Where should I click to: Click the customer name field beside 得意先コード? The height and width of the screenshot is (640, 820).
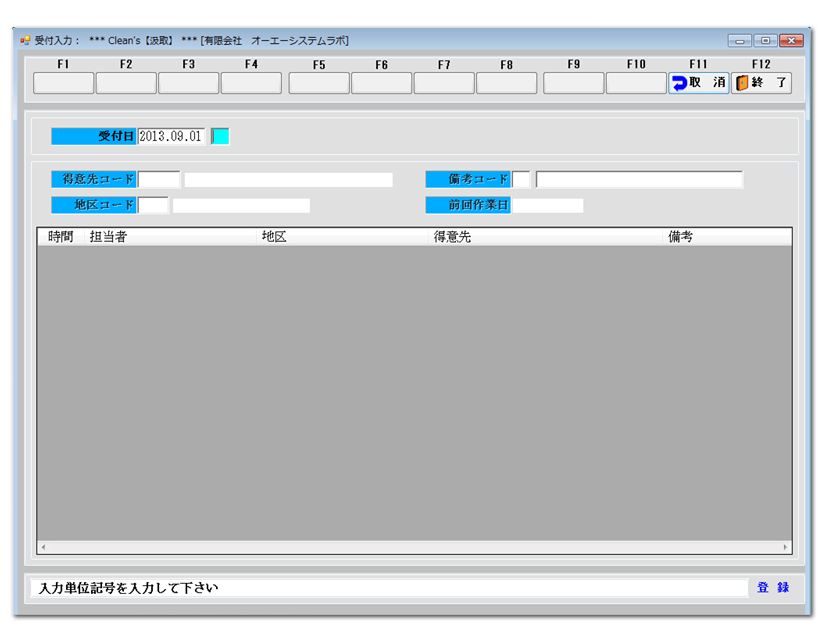(289, 179)
